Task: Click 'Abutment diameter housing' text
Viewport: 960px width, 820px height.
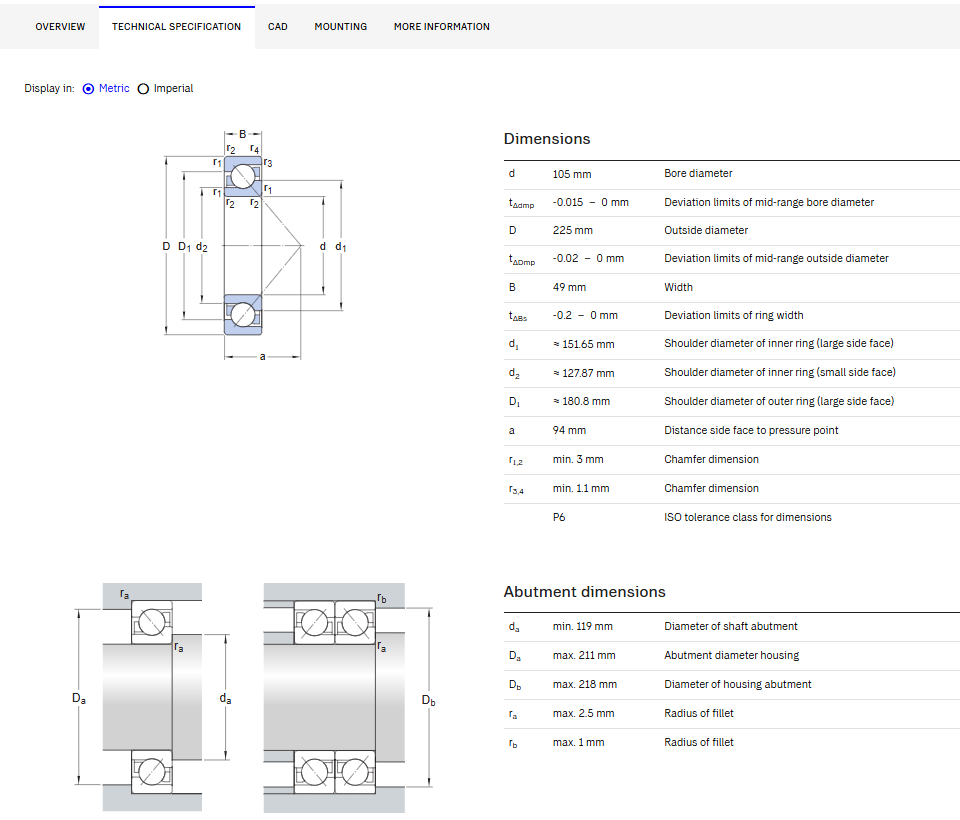Action: coord(732,655)
